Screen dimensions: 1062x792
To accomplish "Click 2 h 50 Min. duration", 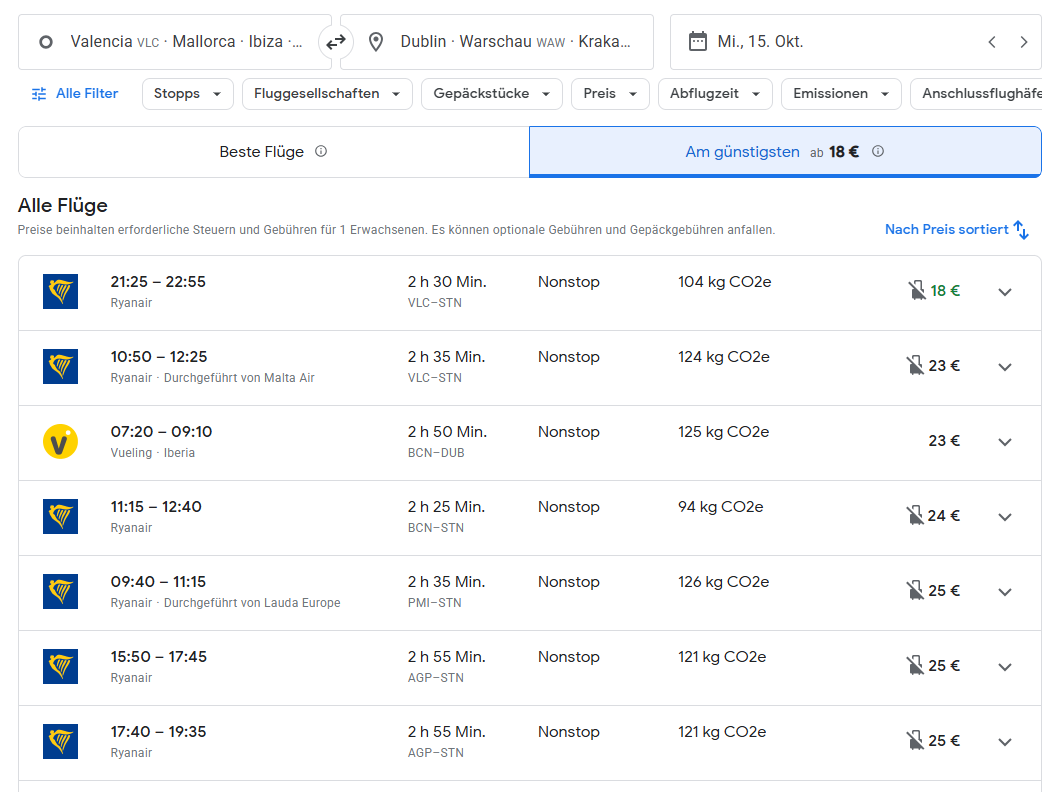I will 447,432.
